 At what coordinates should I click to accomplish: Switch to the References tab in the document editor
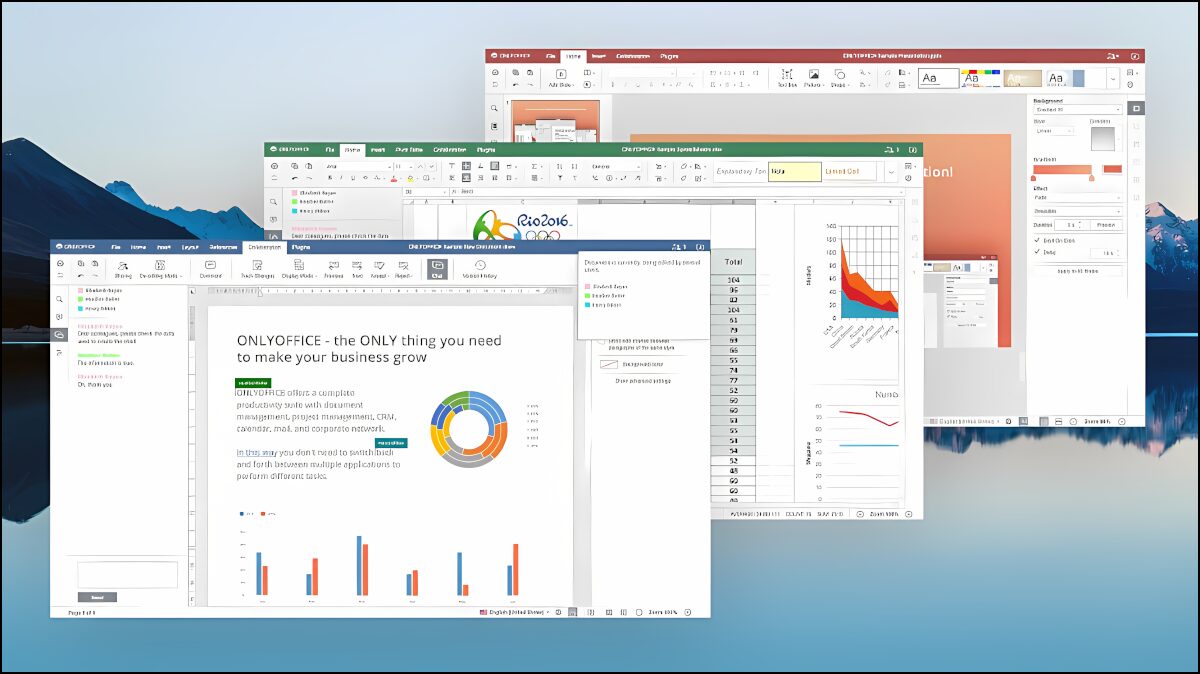223,246
